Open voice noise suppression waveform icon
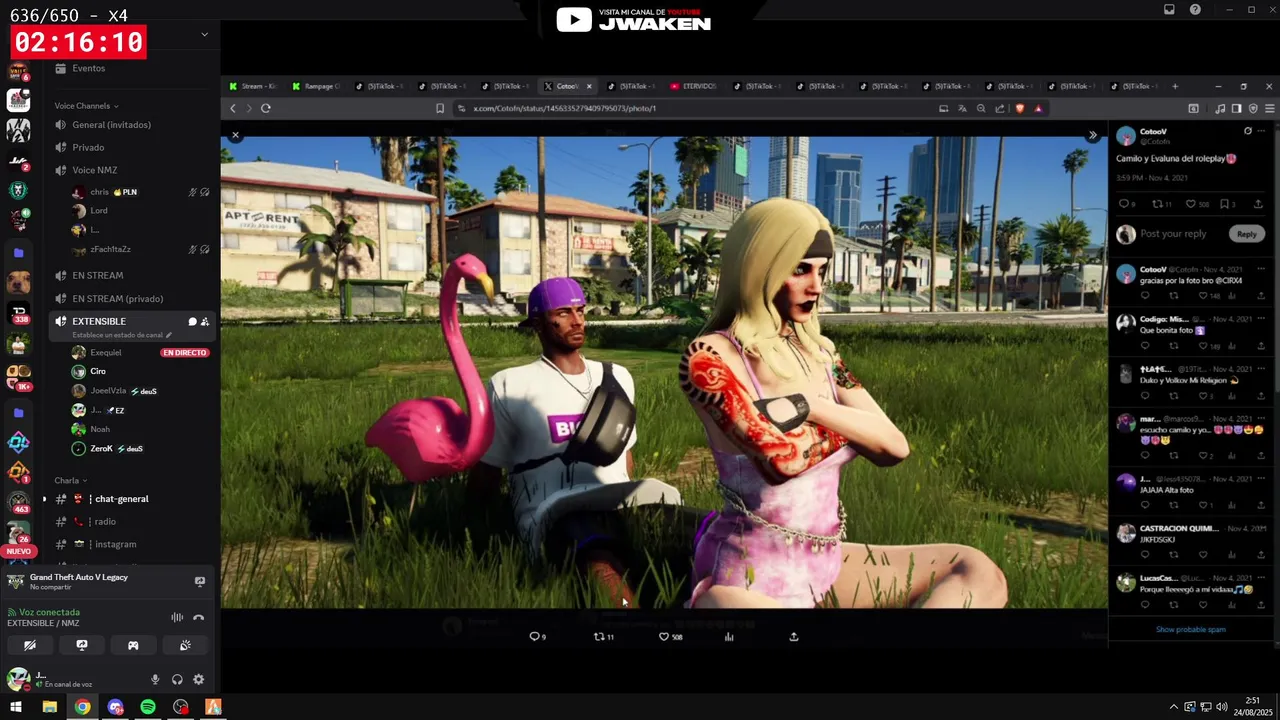This screenshot has width=1280, height=720. click(177, 618)
